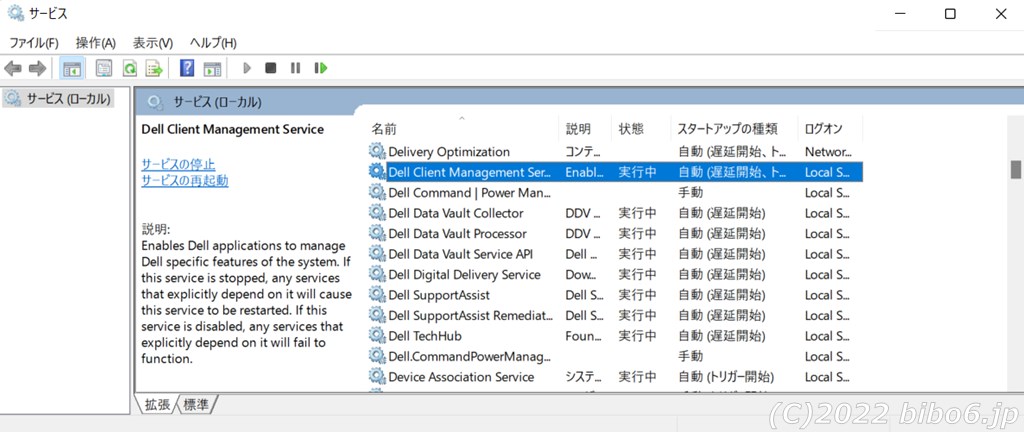Select the Delivery Optimization service name

point(449,151)
